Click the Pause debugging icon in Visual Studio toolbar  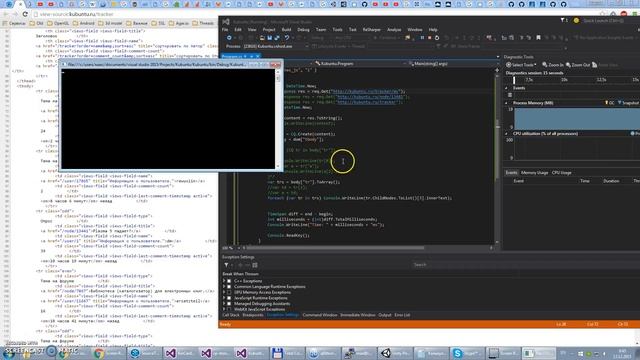point(422,38)
